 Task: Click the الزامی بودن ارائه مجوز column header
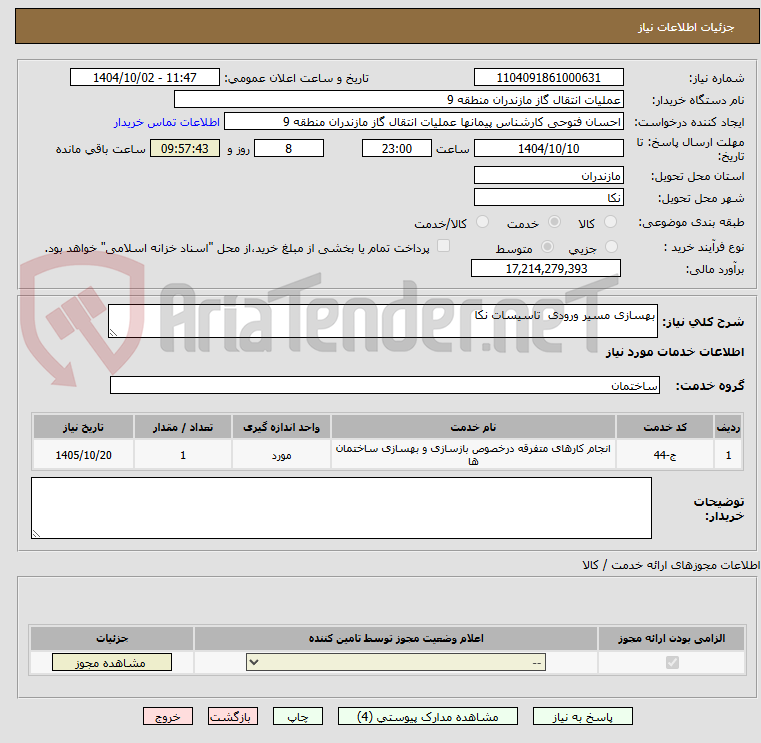[672, 638]
